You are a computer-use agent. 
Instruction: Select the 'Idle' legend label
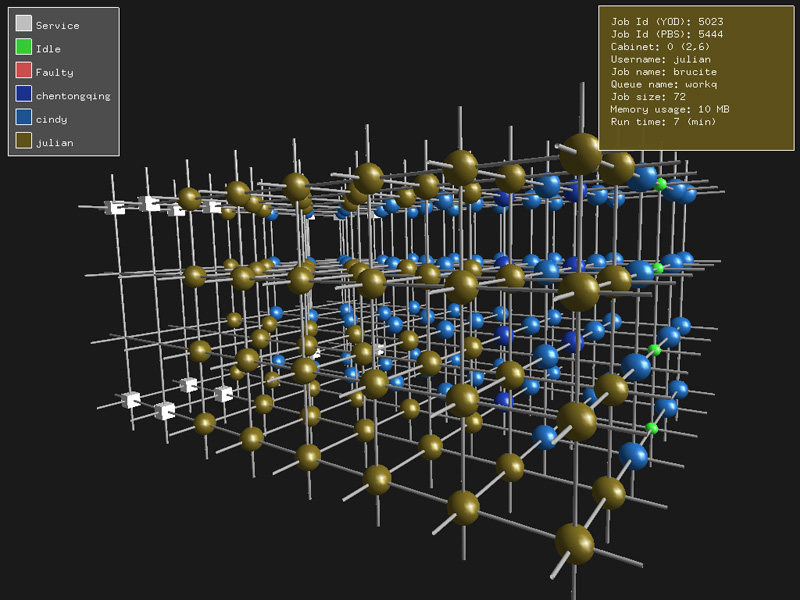pos(48,49)
